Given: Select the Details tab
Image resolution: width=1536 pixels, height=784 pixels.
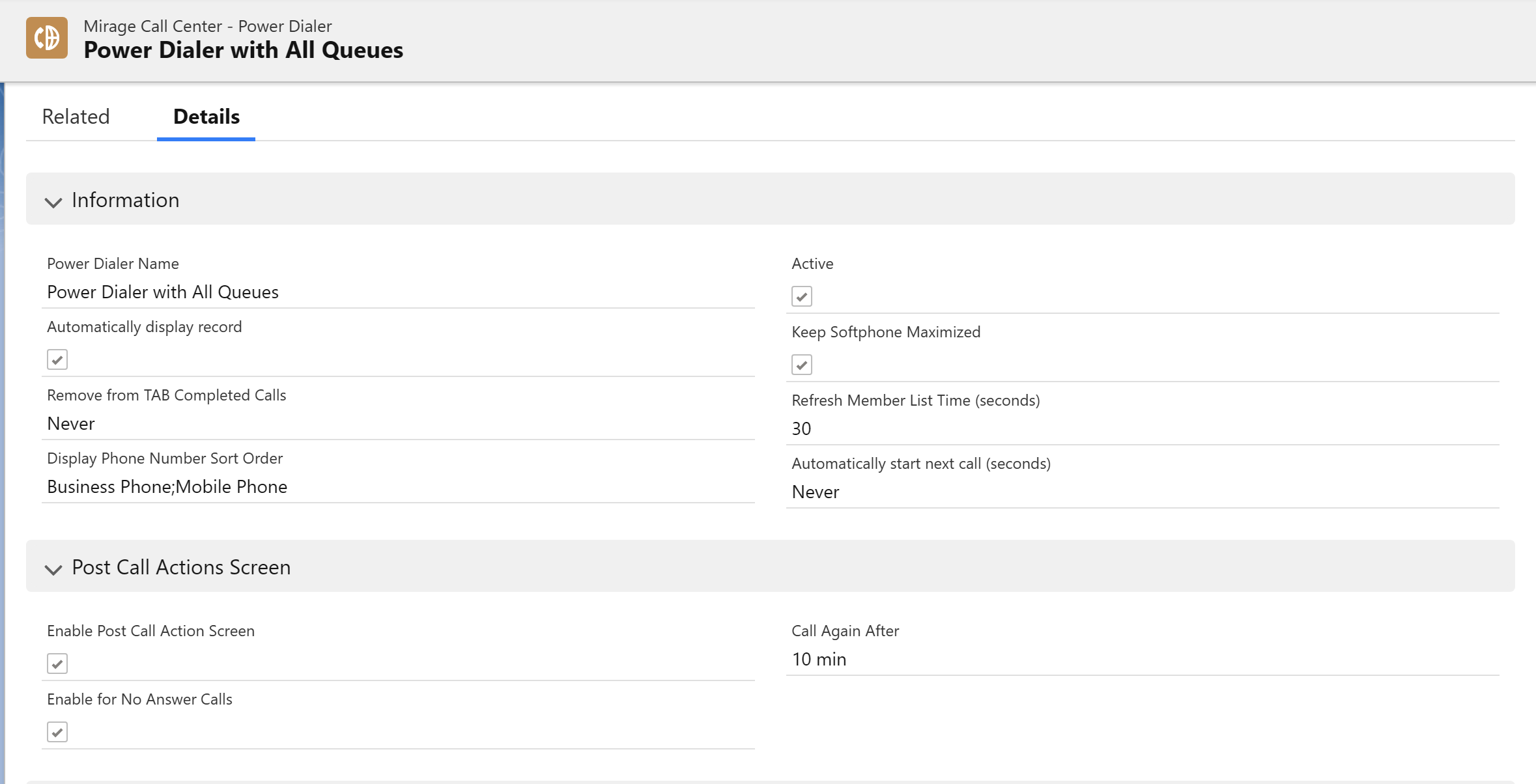Looking at the screenshot, I should [206, 117].
